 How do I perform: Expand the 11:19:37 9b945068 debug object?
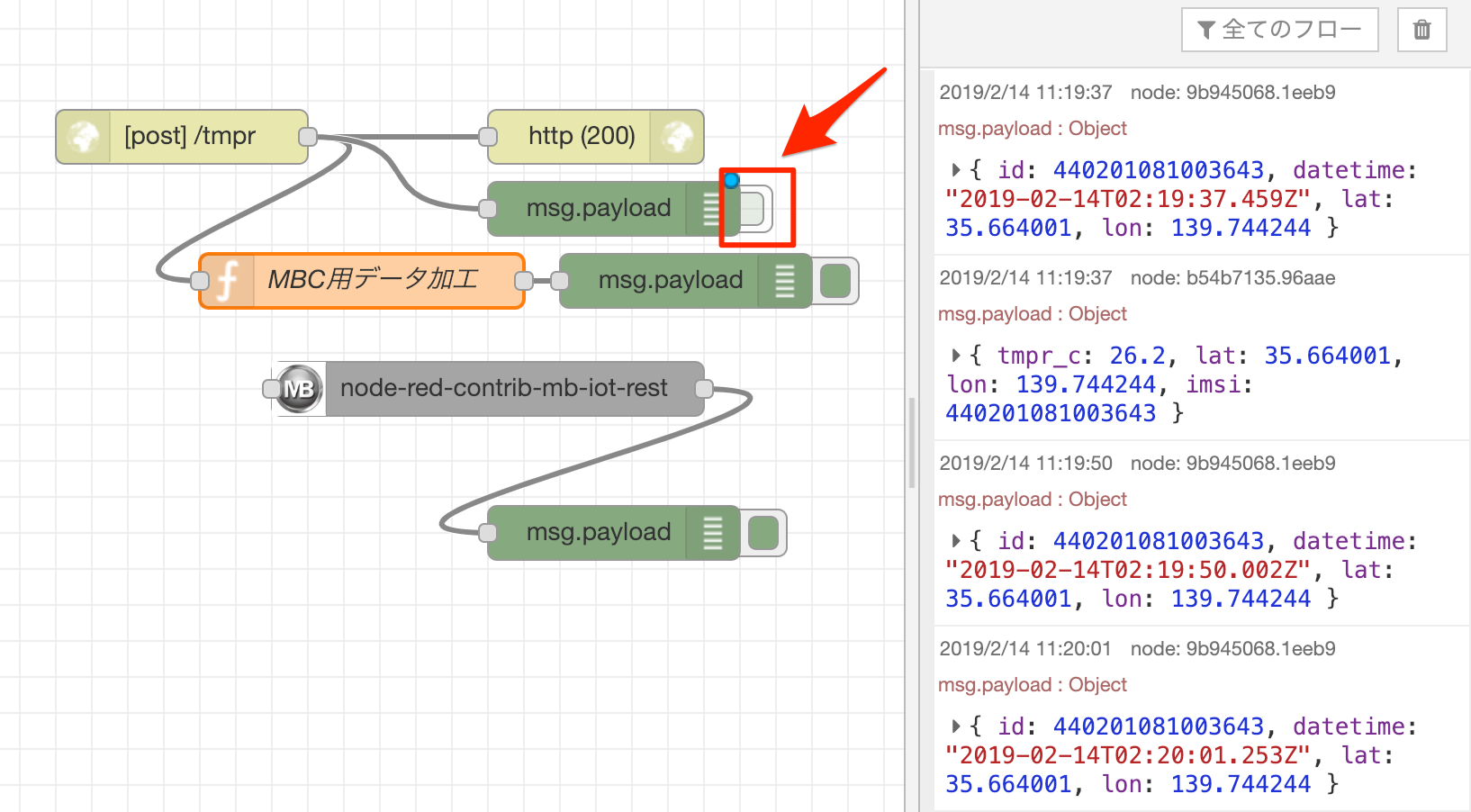(956, 169)
